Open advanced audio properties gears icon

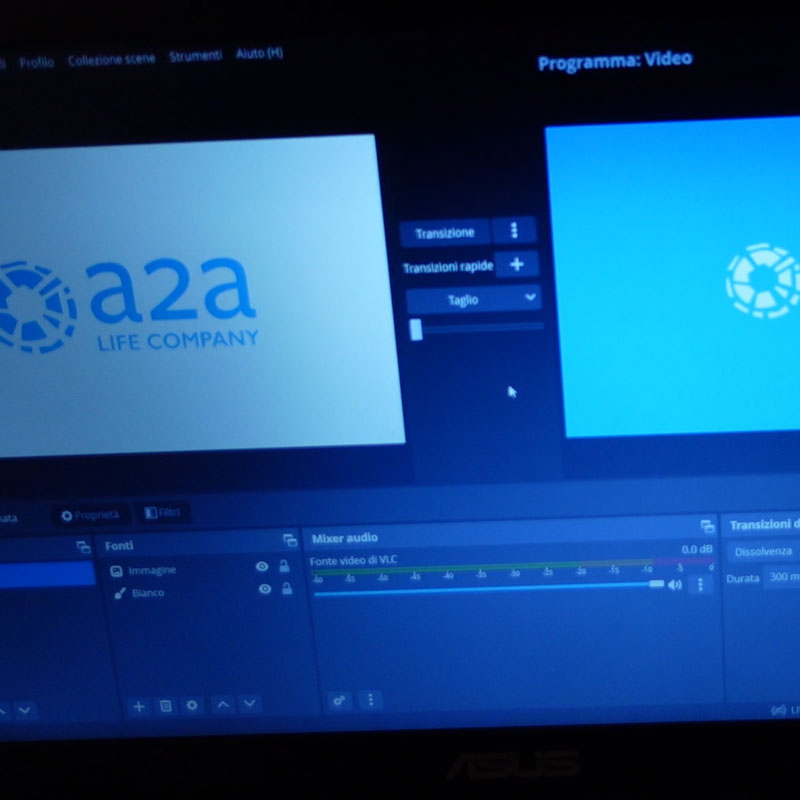click(x=339, y=701)
